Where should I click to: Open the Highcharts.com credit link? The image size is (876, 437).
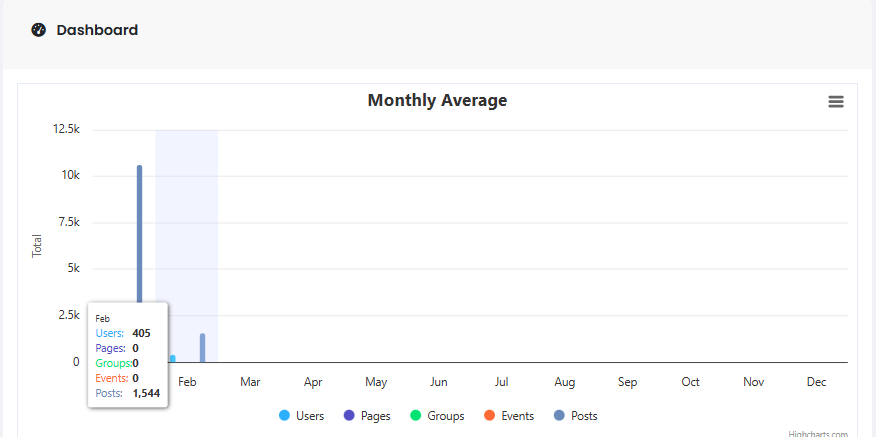(x=817, y=434)
